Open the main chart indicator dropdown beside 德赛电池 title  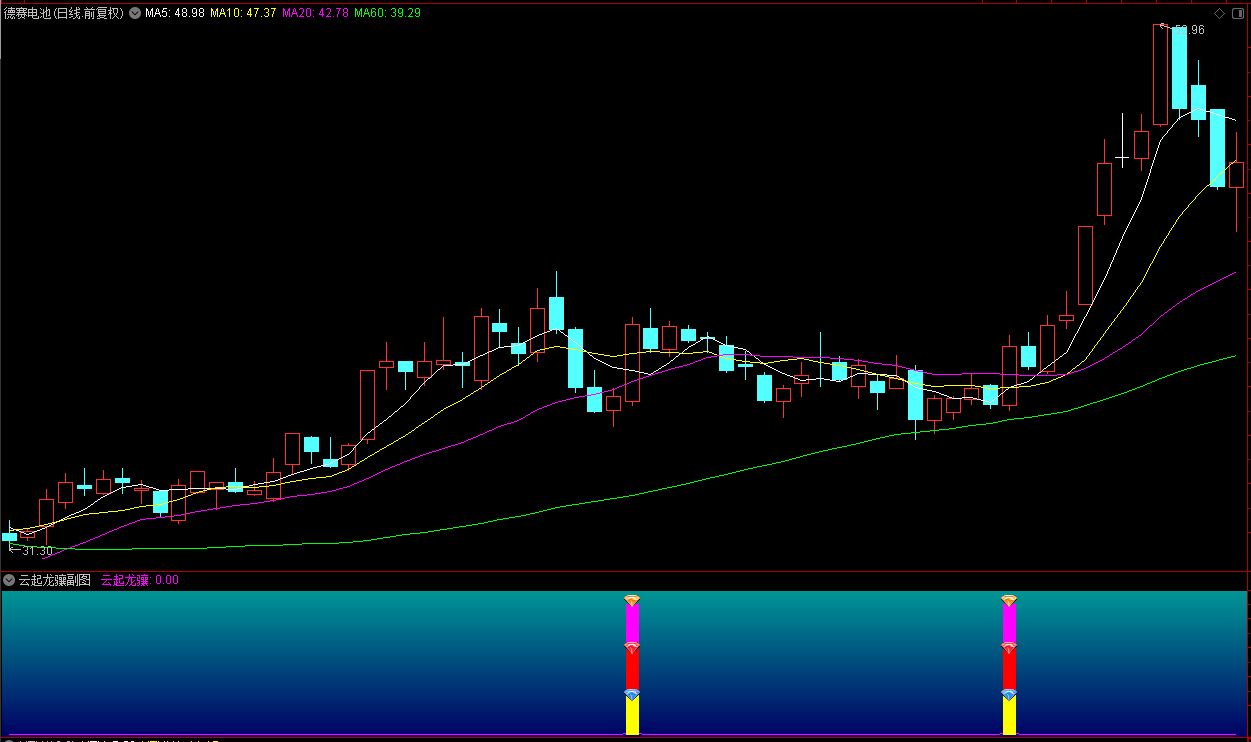click(134, 14)
